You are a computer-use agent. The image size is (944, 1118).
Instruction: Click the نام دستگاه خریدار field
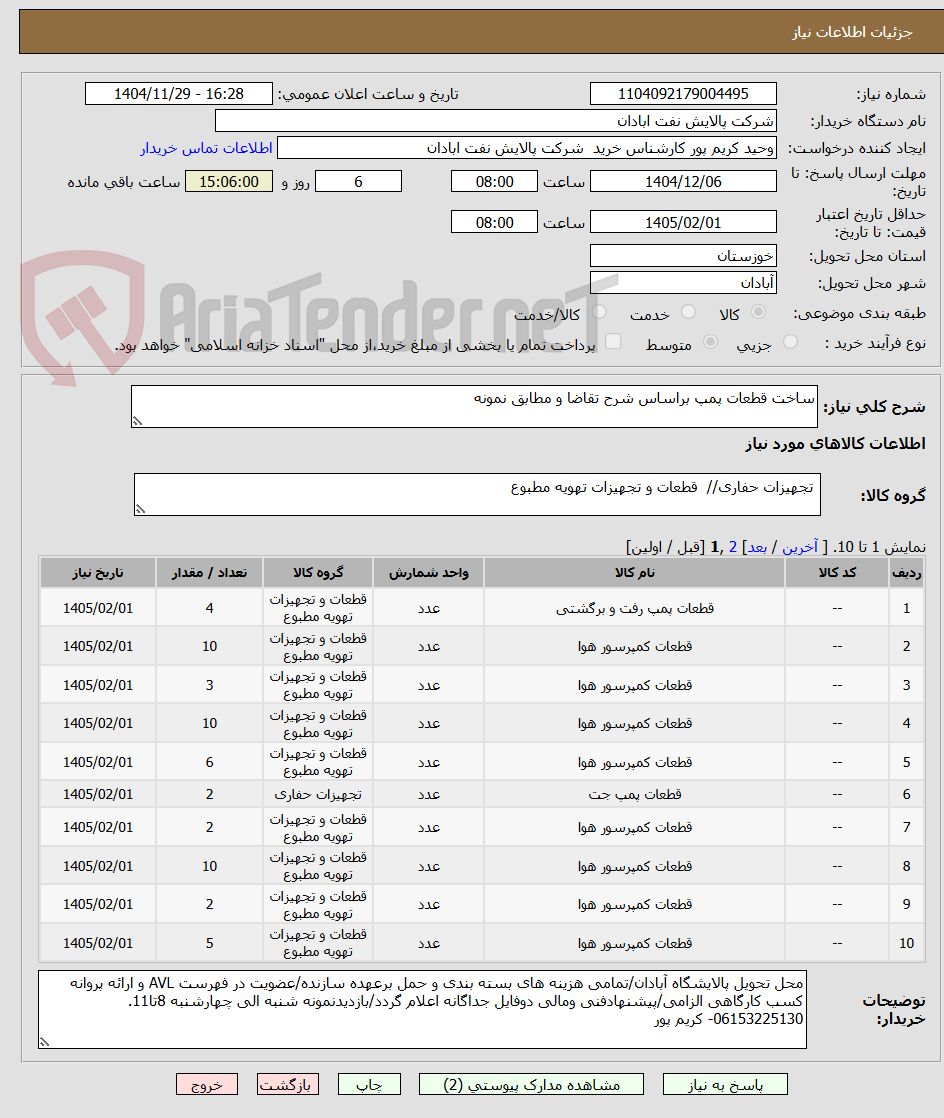[x=496, y=121]
